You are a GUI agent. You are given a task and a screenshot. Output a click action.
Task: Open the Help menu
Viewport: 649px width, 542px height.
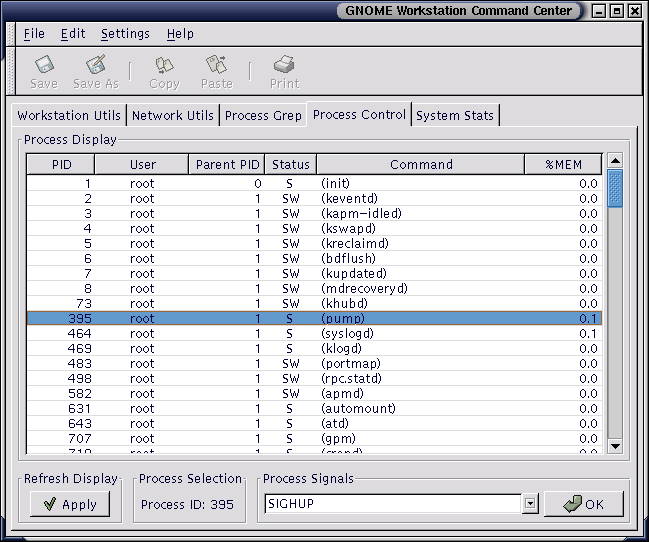click(180, 34)
